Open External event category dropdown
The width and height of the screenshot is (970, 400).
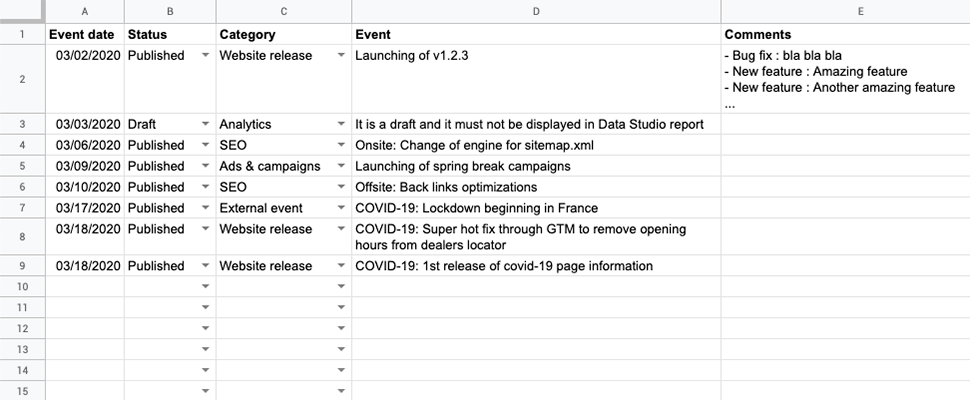point(341,208)
